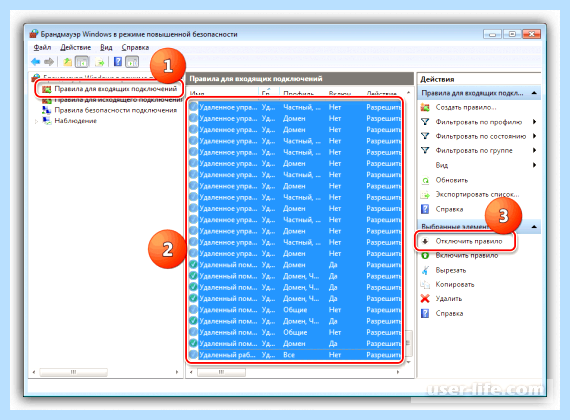Click the Вырезать scissors icon

(425, 270)
